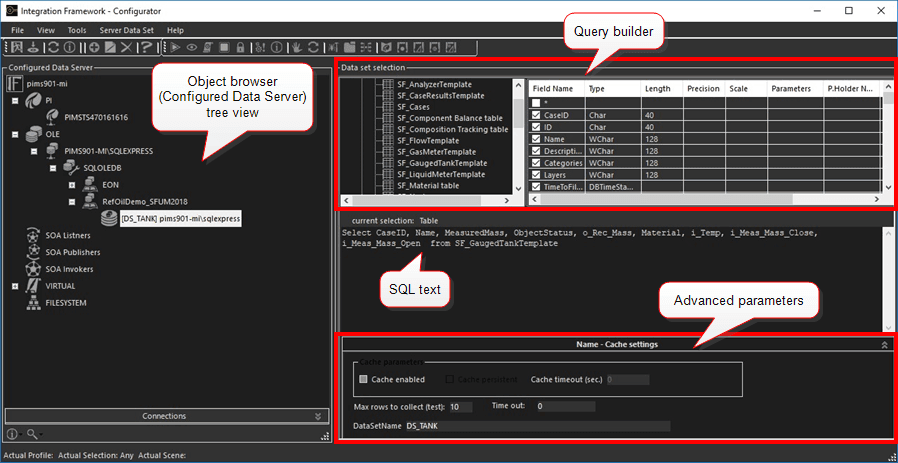
Task: Expand the VIRTUAL tree node
Action: coord(15,286)
